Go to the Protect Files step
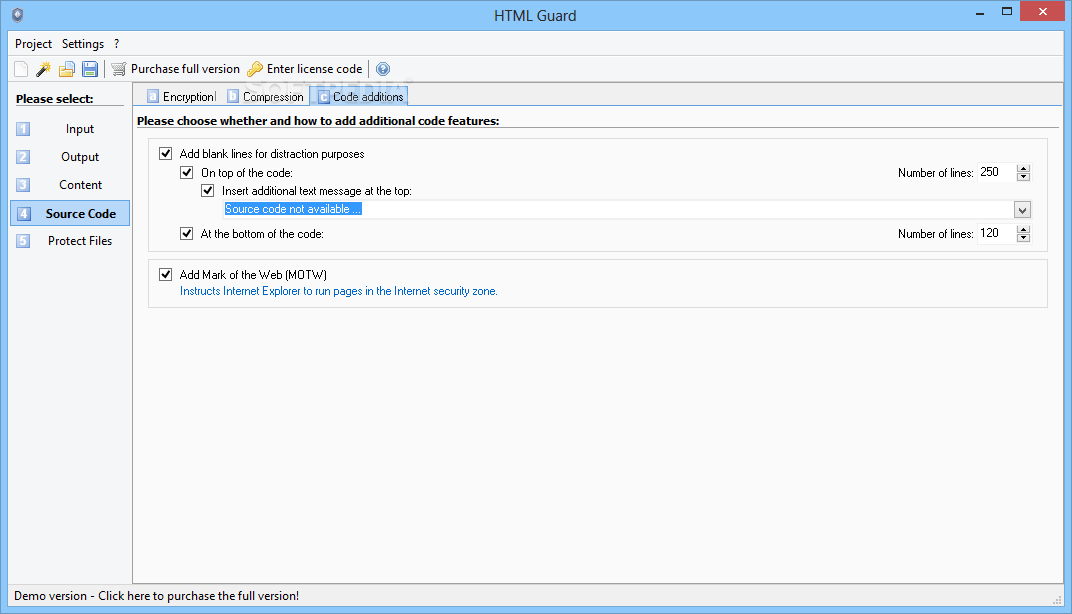The width and height of the screenshot is (1072, 614). tap(70, 241)
